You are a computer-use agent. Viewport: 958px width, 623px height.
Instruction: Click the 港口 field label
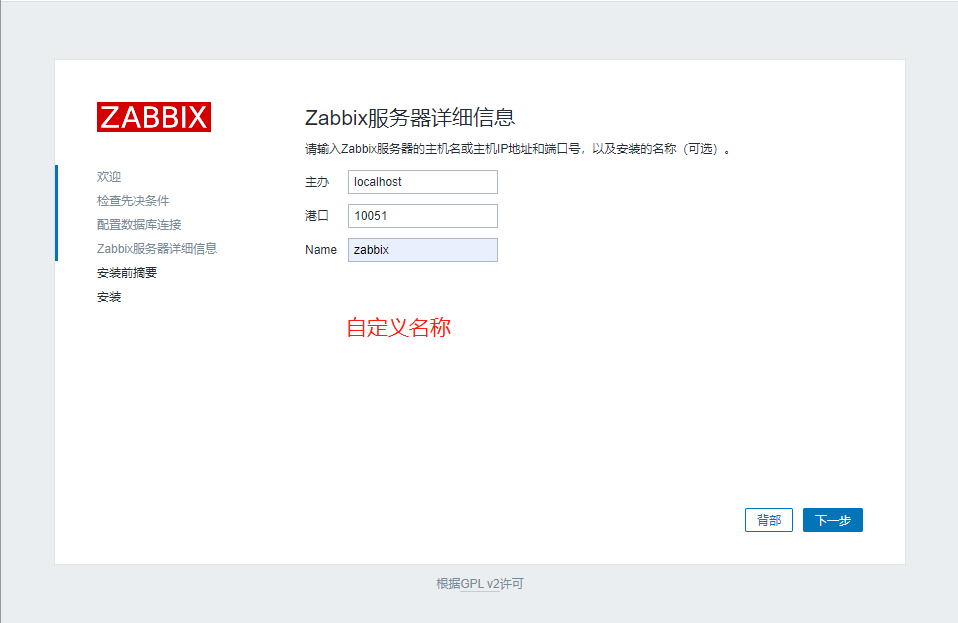[x=317, y=216]
